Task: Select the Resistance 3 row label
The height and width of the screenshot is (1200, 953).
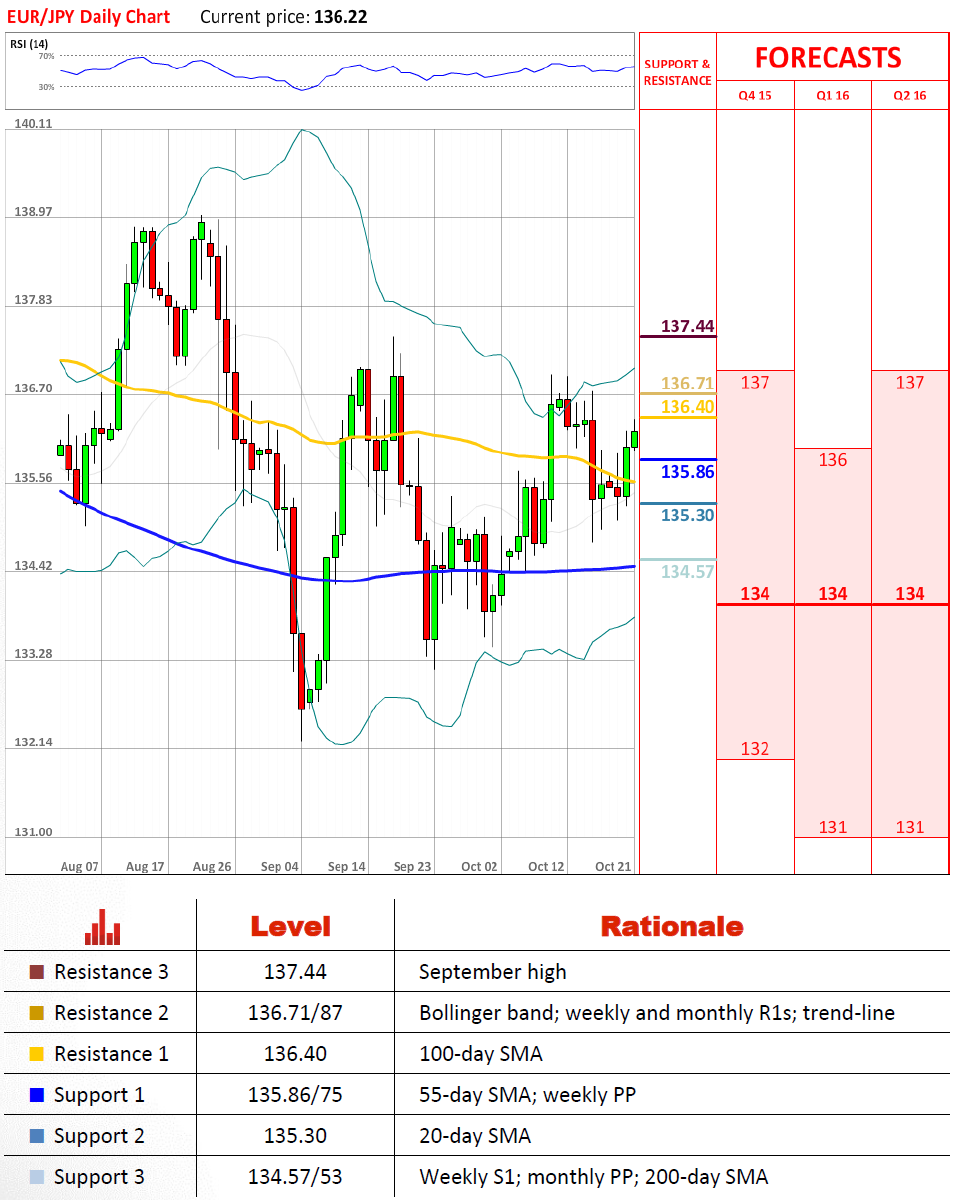Action: (x=111, y=972)
